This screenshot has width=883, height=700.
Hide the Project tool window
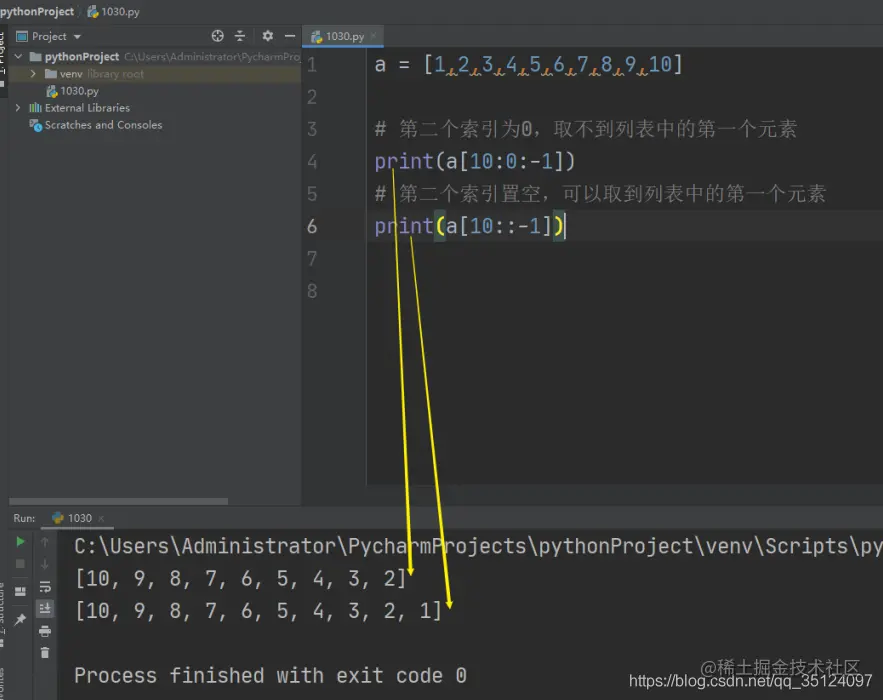(x=290, y=36)
